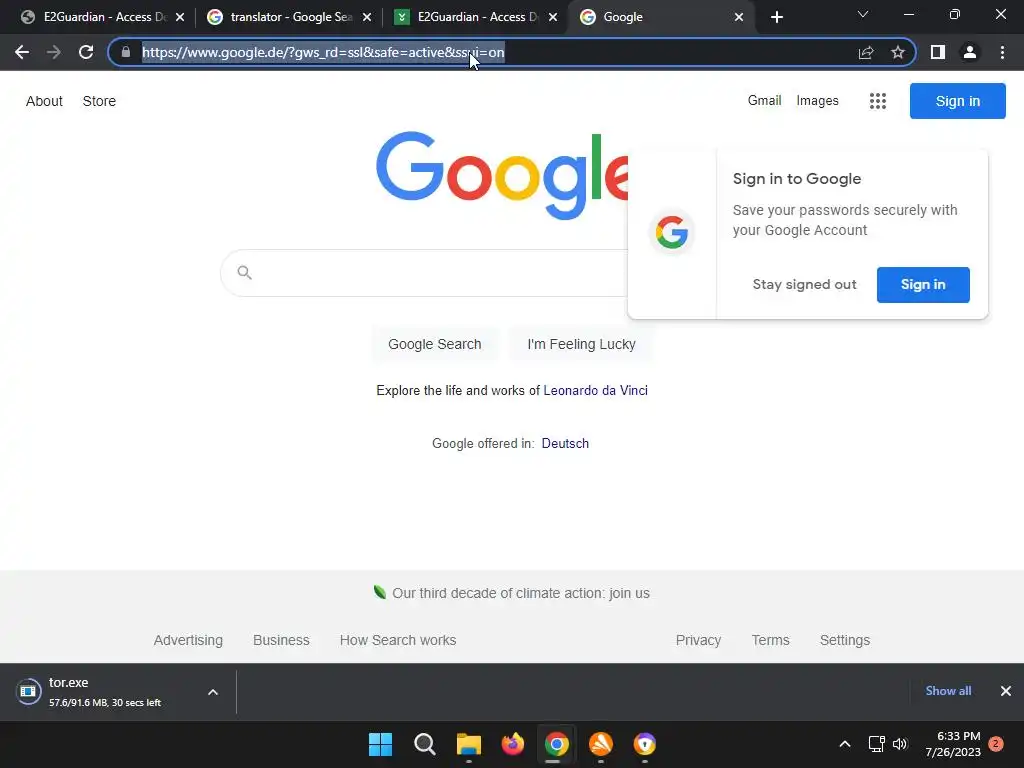Open File Explorer from taskbar
This screenshot has width=1024, height=768.
click(x=468, y=744)
